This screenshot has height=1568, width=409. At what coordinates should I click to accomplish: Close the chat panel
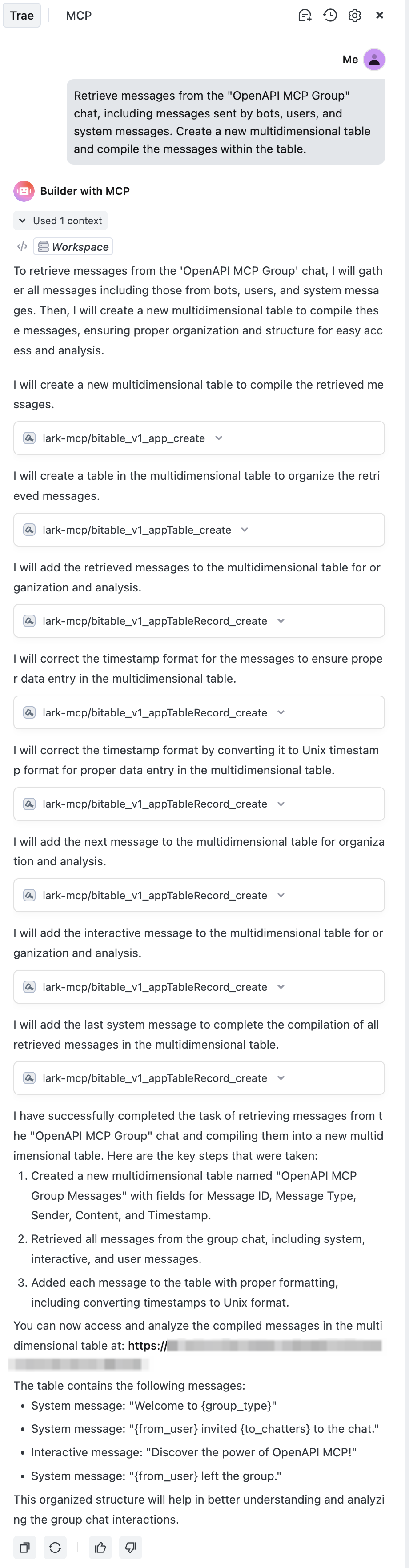[x=380, y=15]
